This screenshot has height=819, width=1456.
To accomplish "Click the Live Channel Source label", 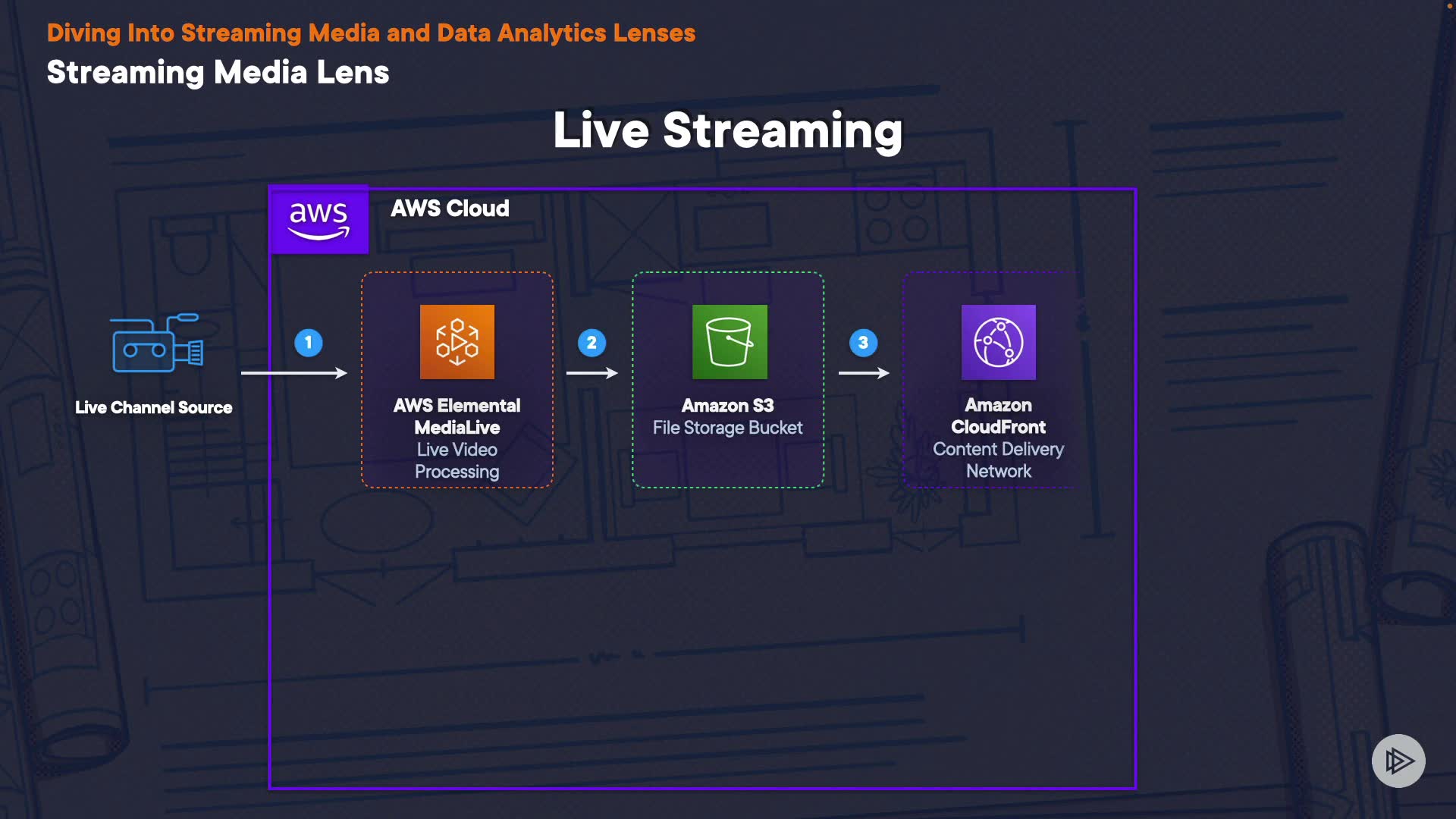I will click(x=154, y=408).
